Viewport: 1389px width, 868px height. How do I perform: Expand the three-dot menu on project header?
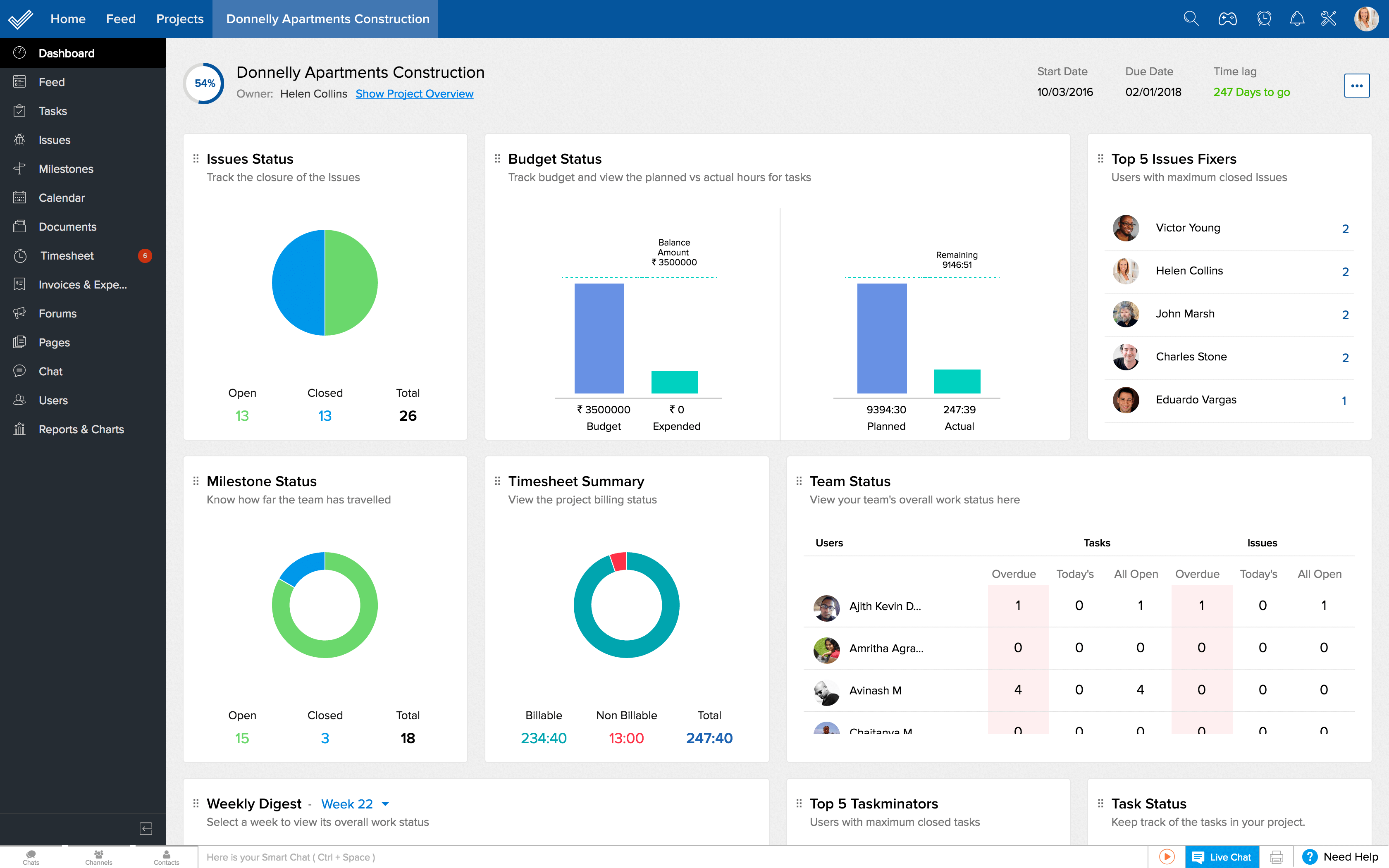click(1357, 86)
